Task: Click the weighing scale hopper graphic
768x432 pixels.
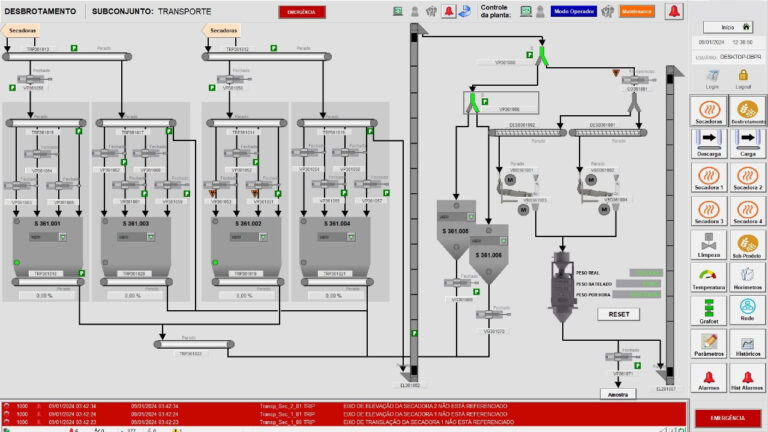Action: click(561, 287)
